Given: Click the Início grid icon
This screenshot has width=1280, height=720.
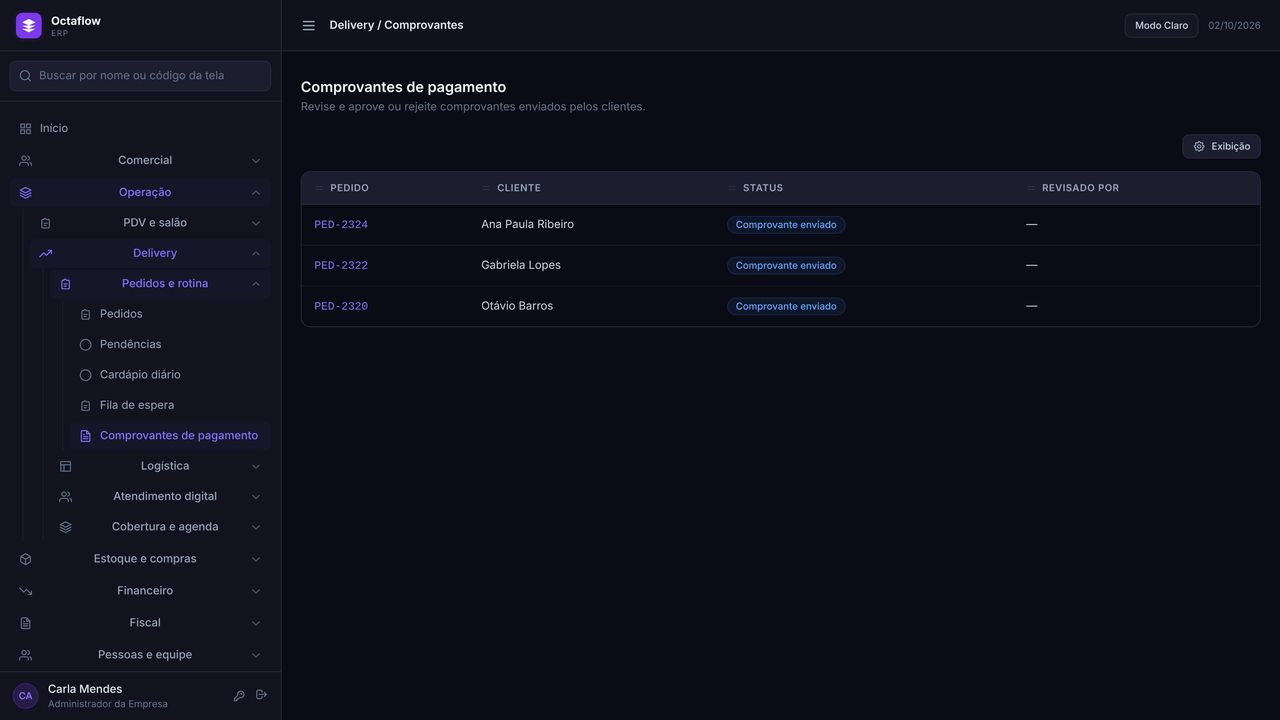Looking at the screenshot, I should (x=26, y=129).
